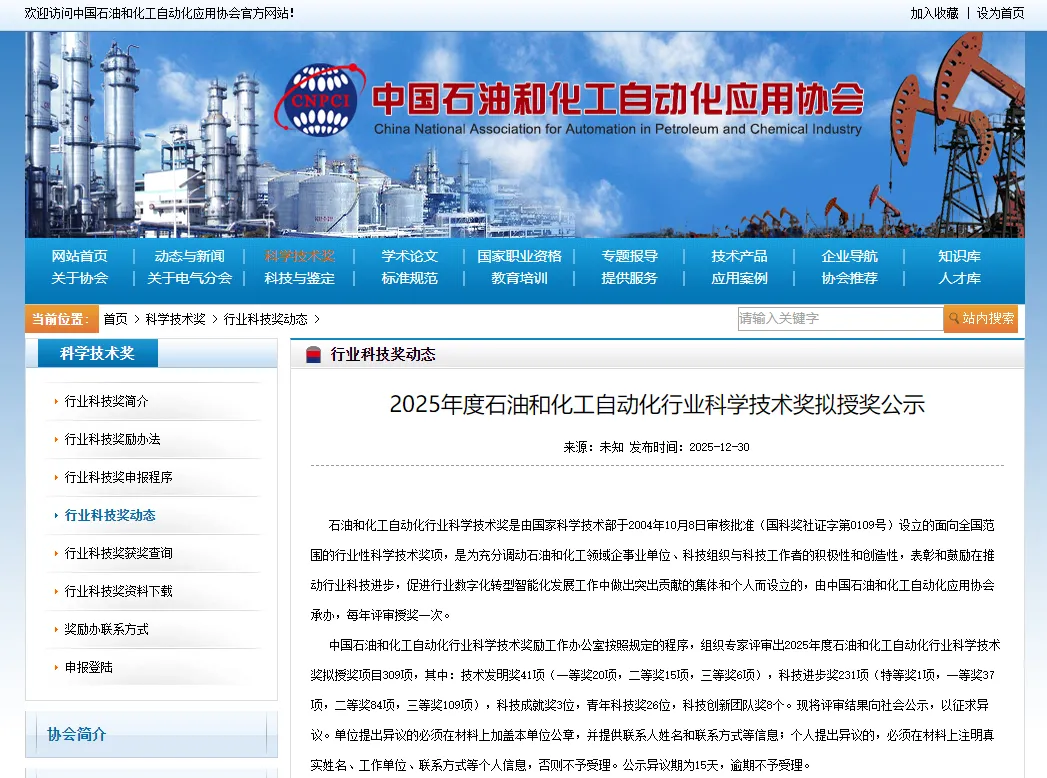This screenshot has width=1047, height=778.
Task: Click the 协会简介 panel heading
Action: coord(77,735)
